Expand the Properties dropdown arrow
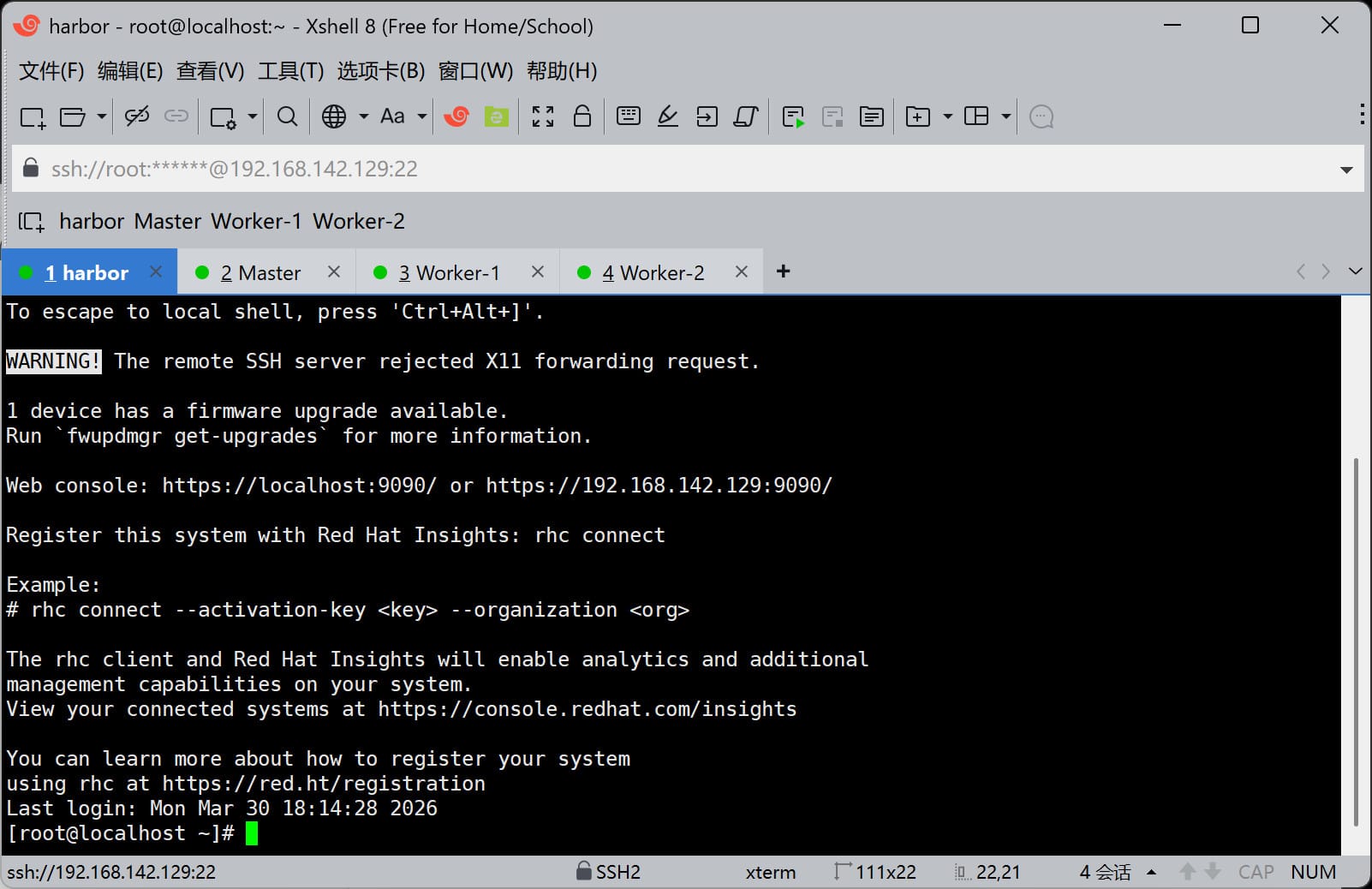The image size is (1372, 889). click(253, 116)
